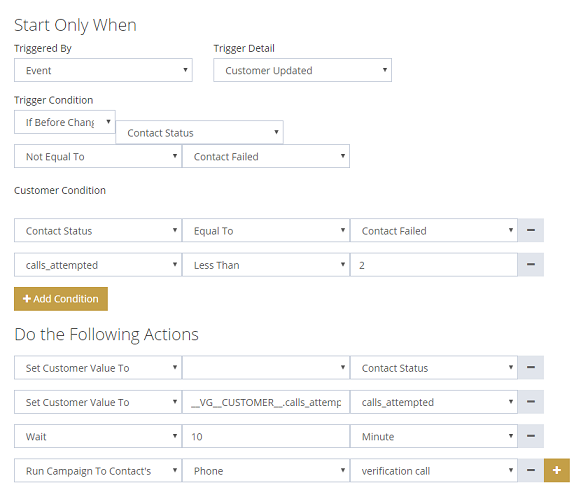Remove the calls_attempted condition row
The width and height of the screenshot is (574, 490).
pyautogui.click(x=530, y=264)
